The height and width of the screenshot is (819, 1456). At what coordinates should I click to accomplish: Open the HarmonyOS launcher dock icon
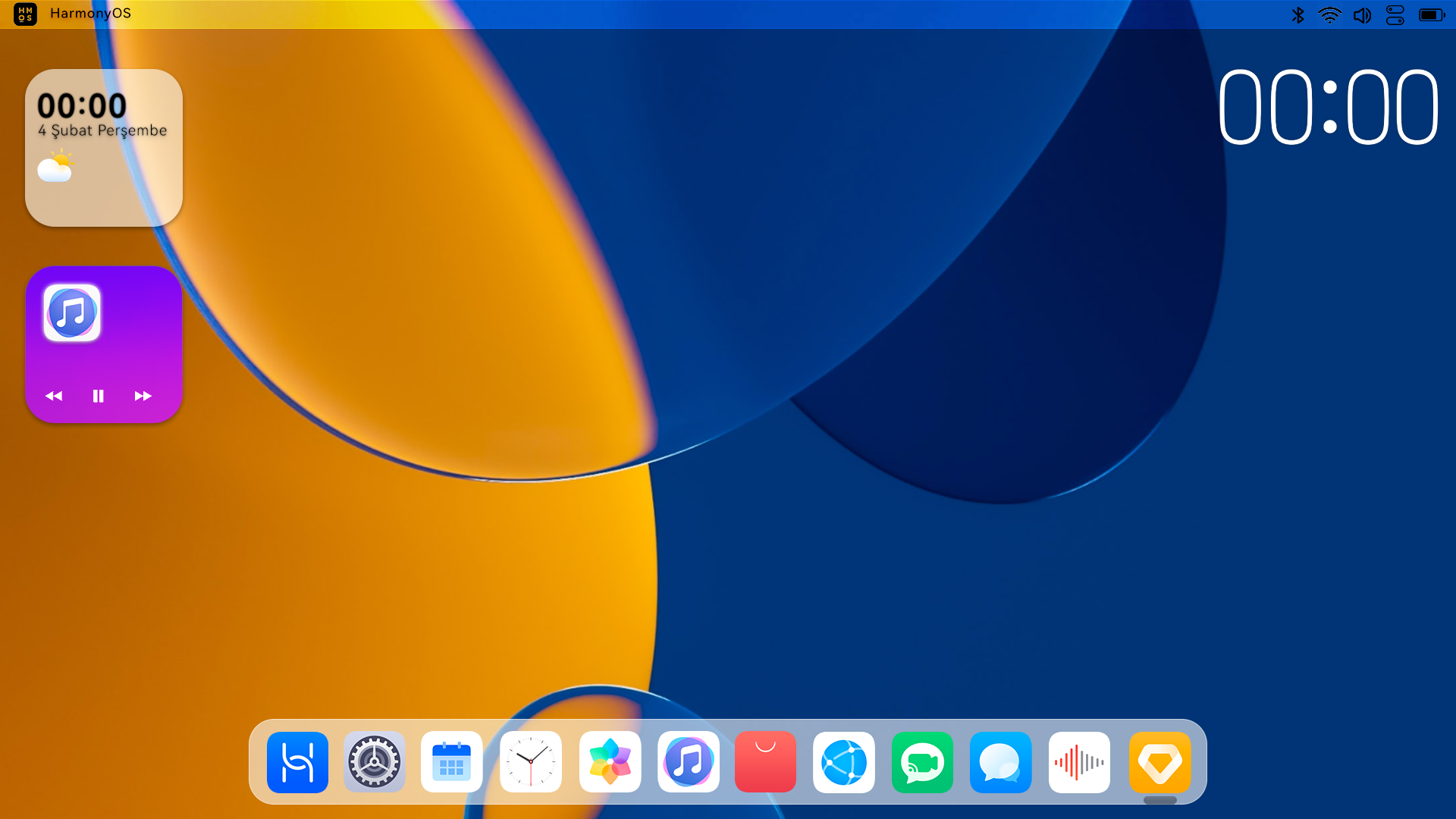(x=297, y=762)
